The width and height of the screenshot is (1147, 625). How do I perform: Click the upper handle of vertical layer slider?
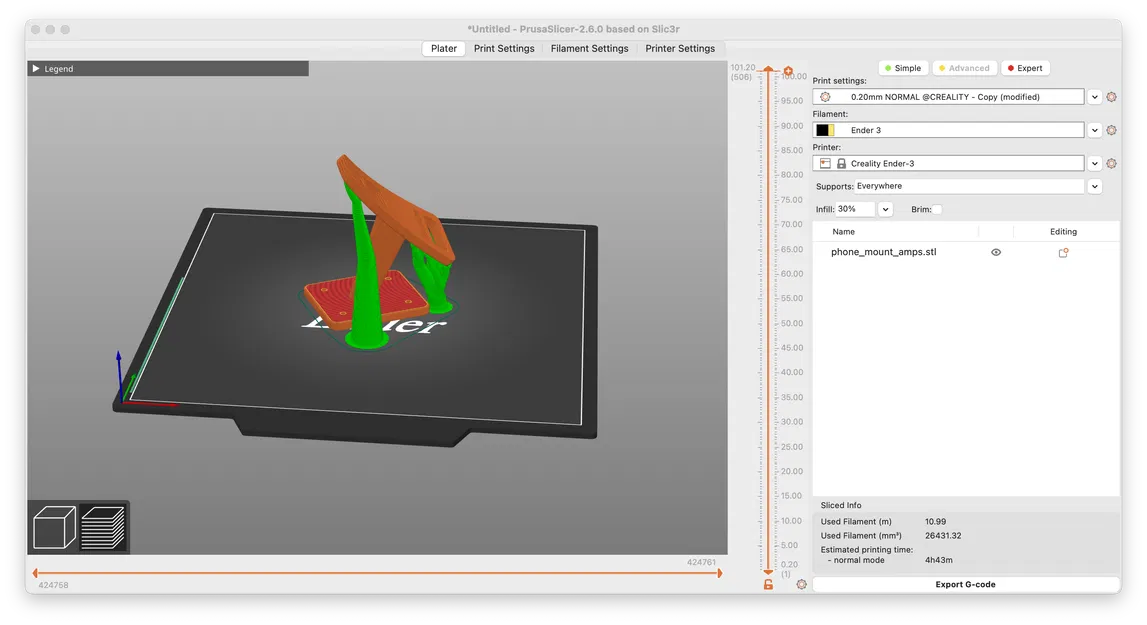768,69
